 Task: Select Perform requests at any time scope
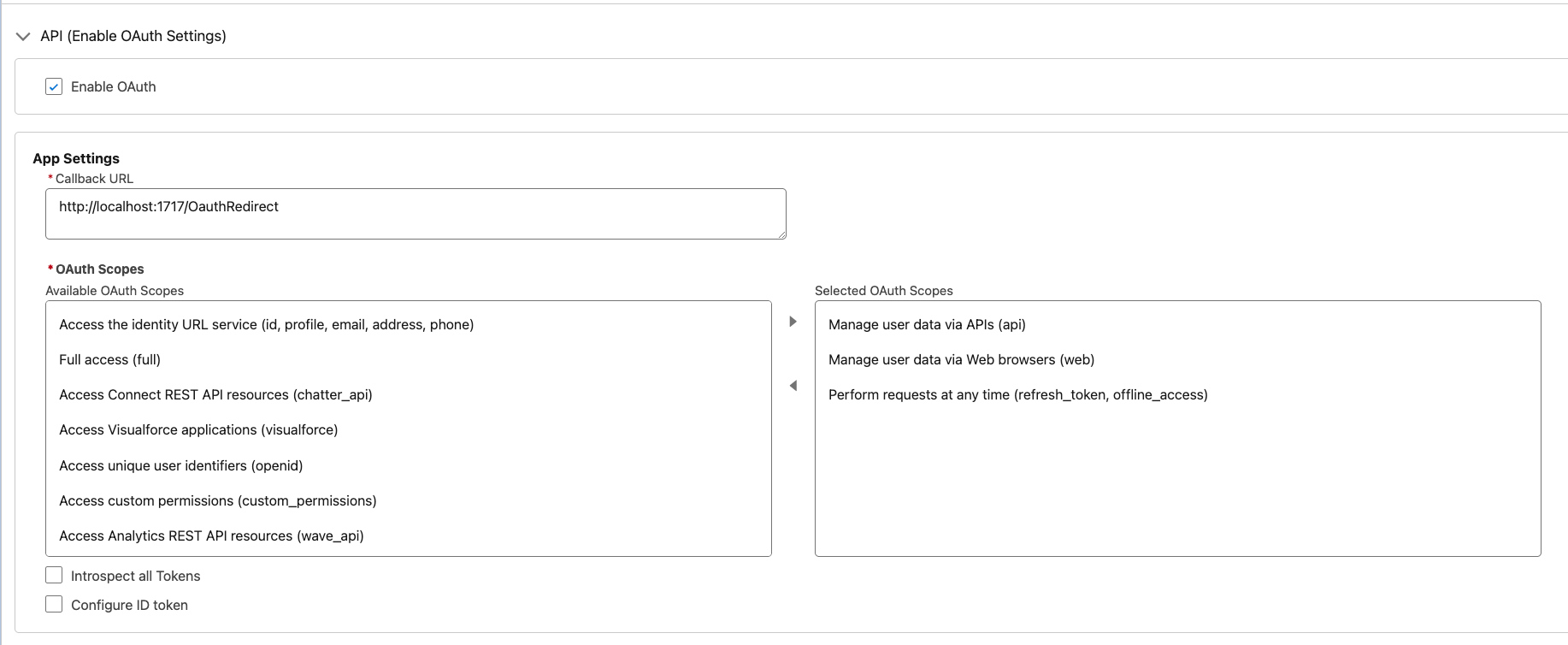pyautogui.click(x=1017, y=395)
